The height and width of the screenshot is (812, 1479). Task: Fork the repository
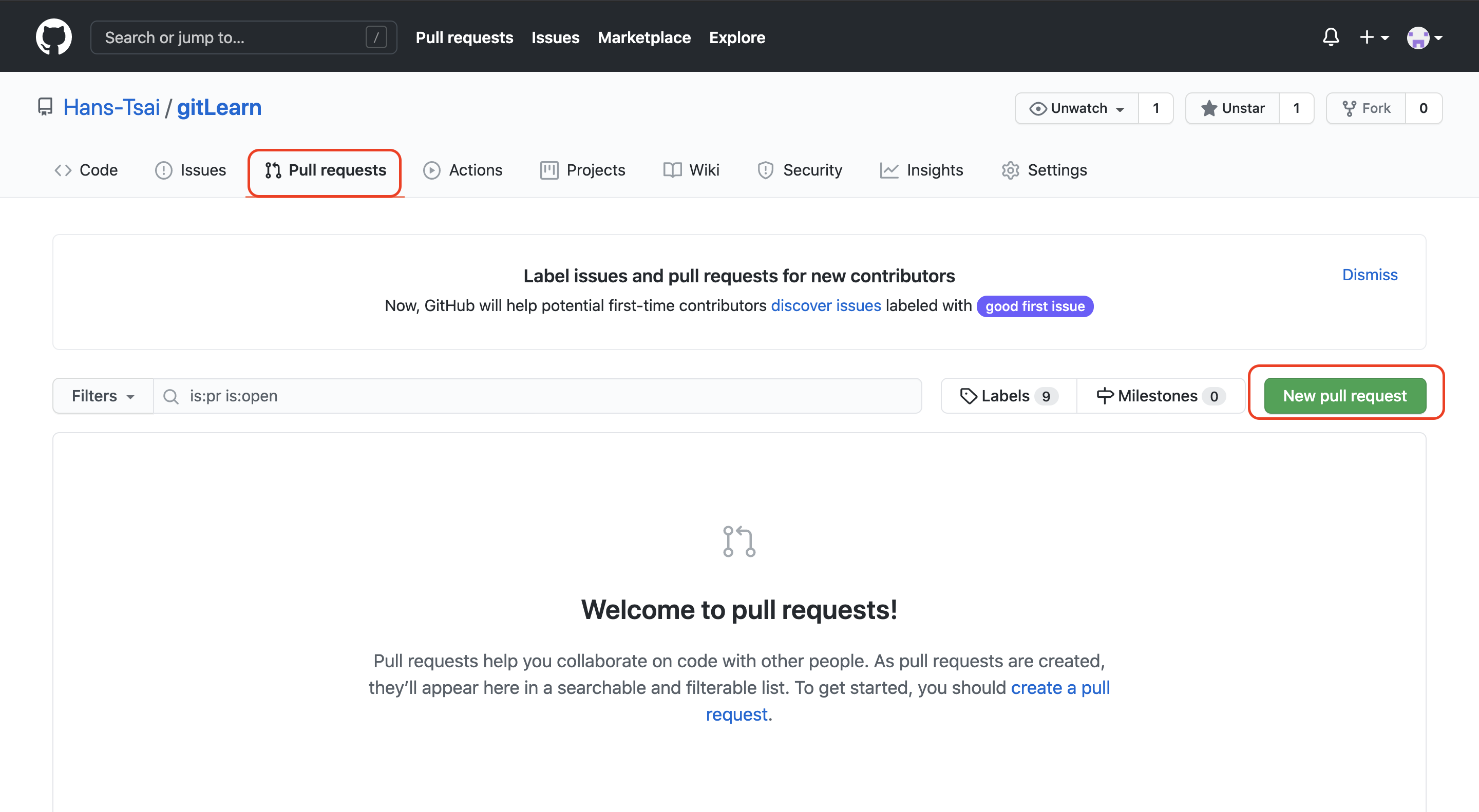tap(1366, 108)
